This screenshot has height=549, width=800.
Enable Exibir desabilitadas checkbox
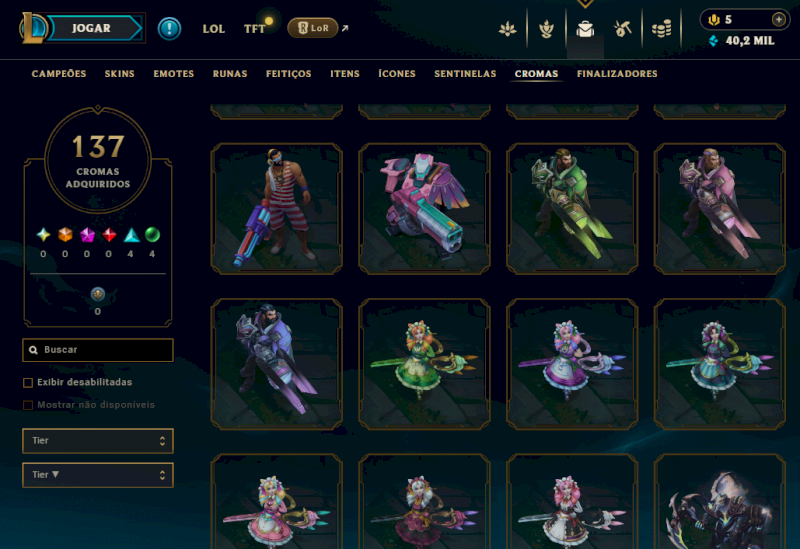28,383
